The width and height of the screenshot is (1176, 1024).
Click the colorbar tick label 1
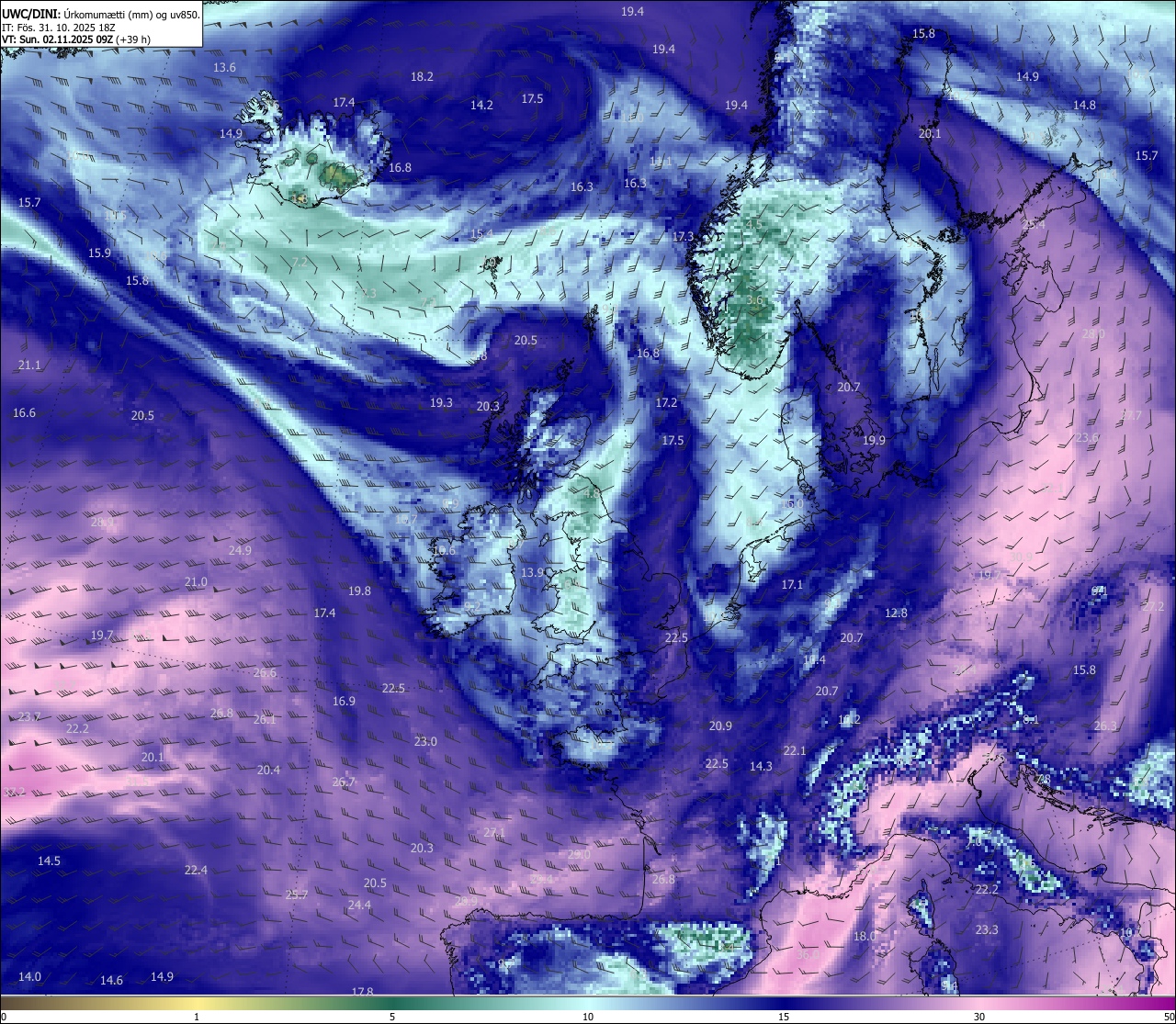point(197,1017)
